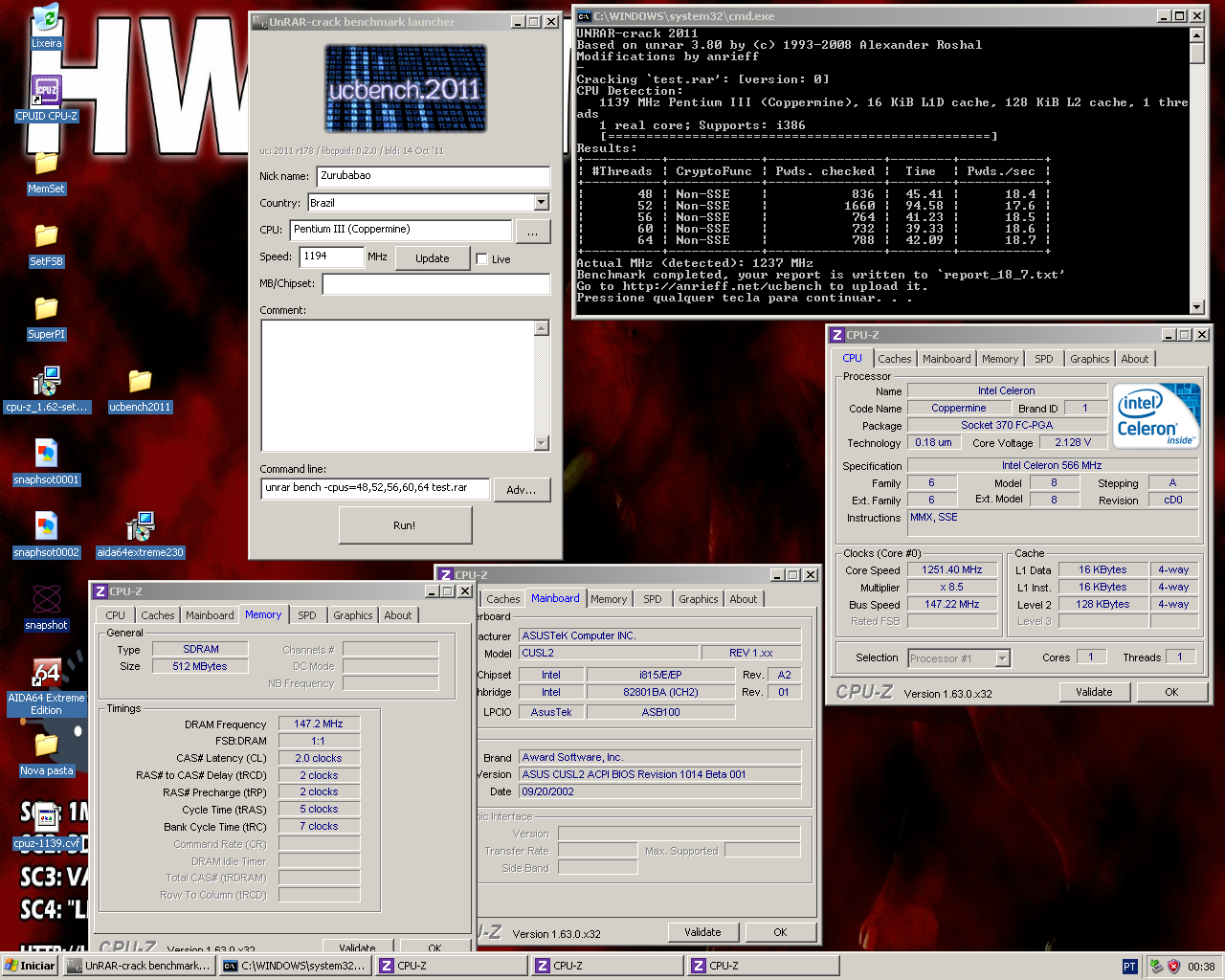The width and height of the screenshot is (1225, 980).
Task: Click the MB/Chipset input field
Action: pyautogui.click(x=435, y=284)
